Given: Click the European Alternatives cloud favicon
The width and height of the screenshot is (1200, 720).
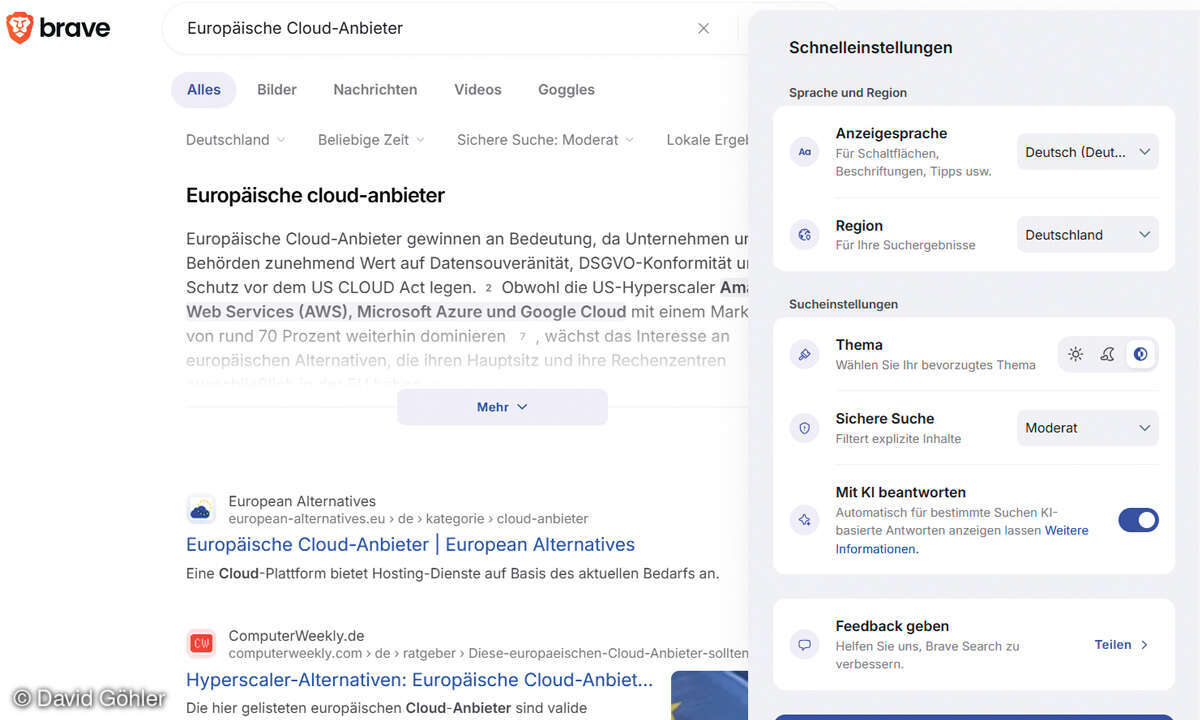Looking at the screenshot, I should pos(201,509).
